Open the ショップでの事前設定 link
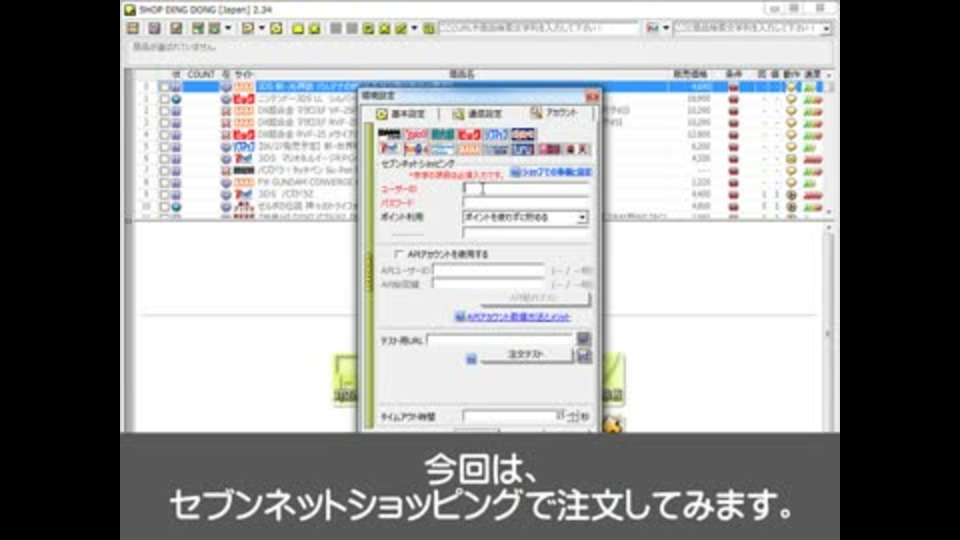 [x=552, y=173]
